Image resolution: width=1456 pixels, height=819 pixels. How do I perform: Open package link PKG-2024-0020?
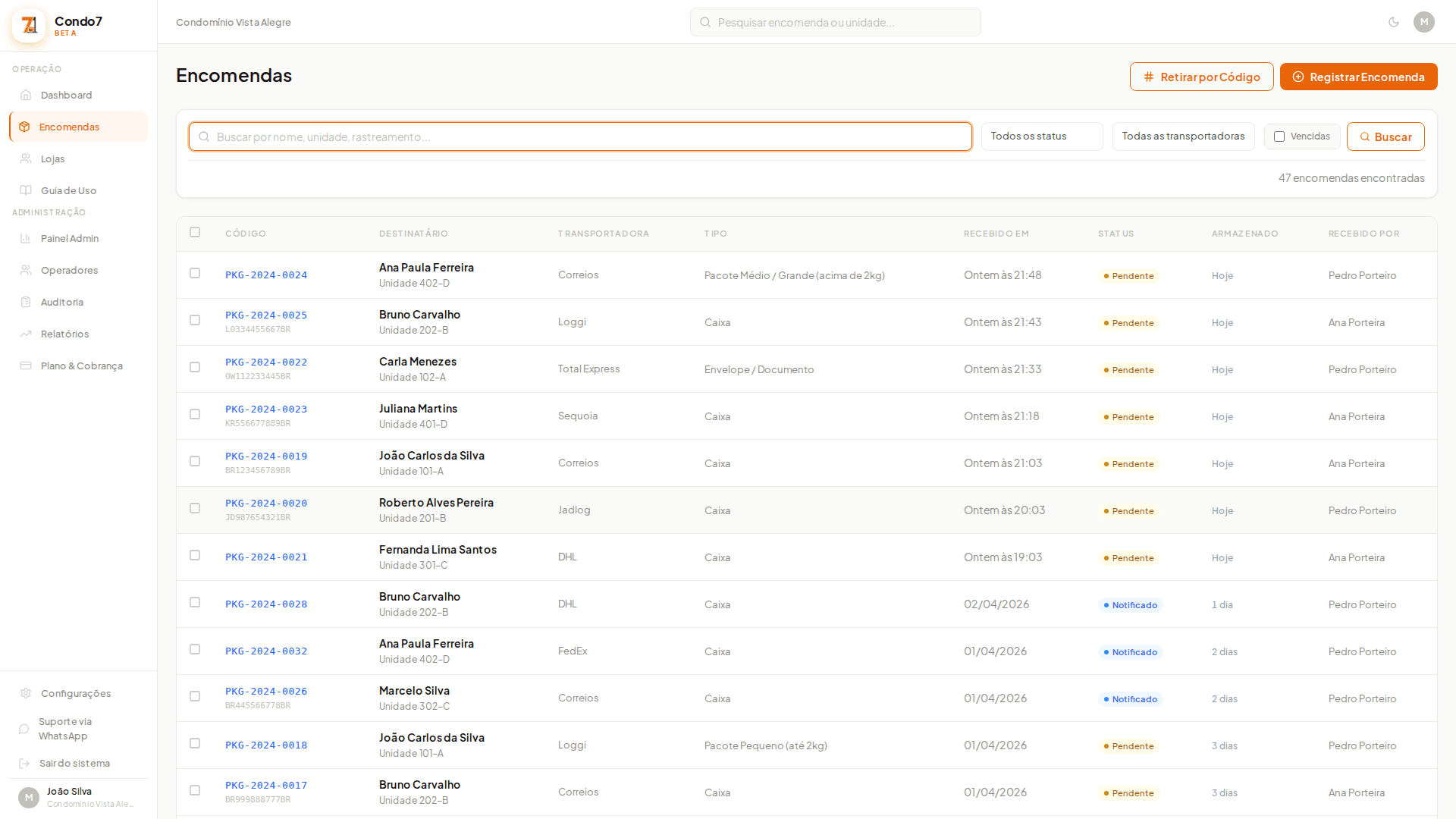coord(266,504)
